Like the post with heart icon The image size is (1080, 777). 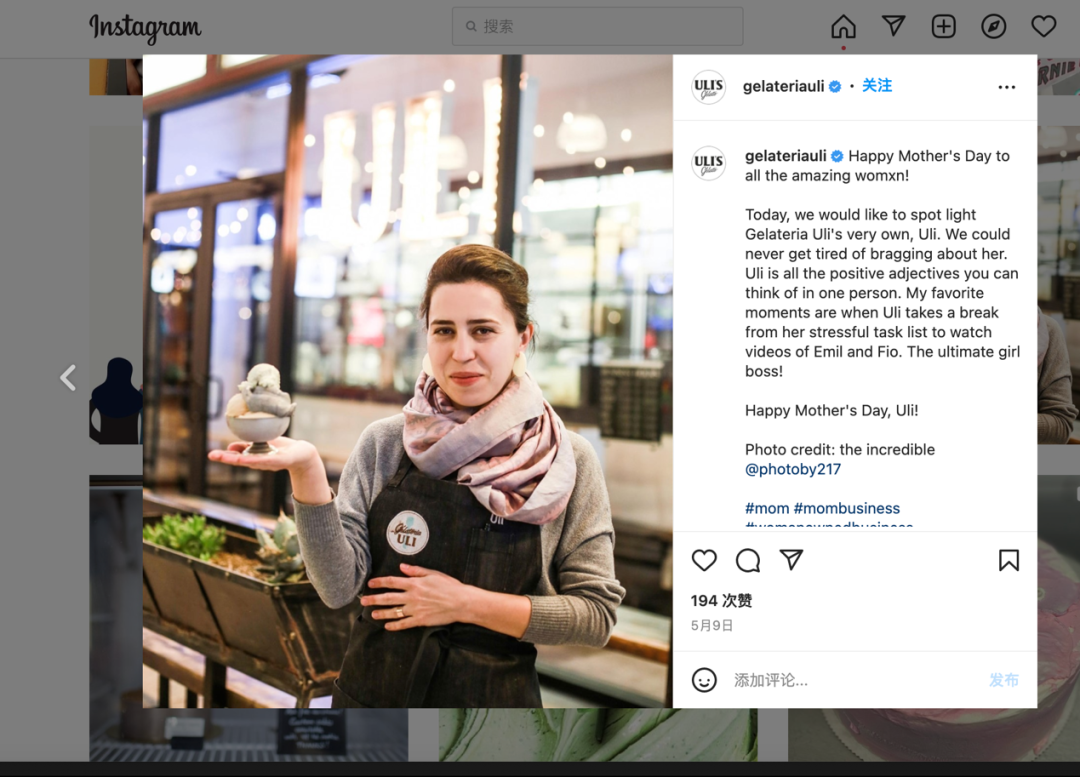click(704, 560)
